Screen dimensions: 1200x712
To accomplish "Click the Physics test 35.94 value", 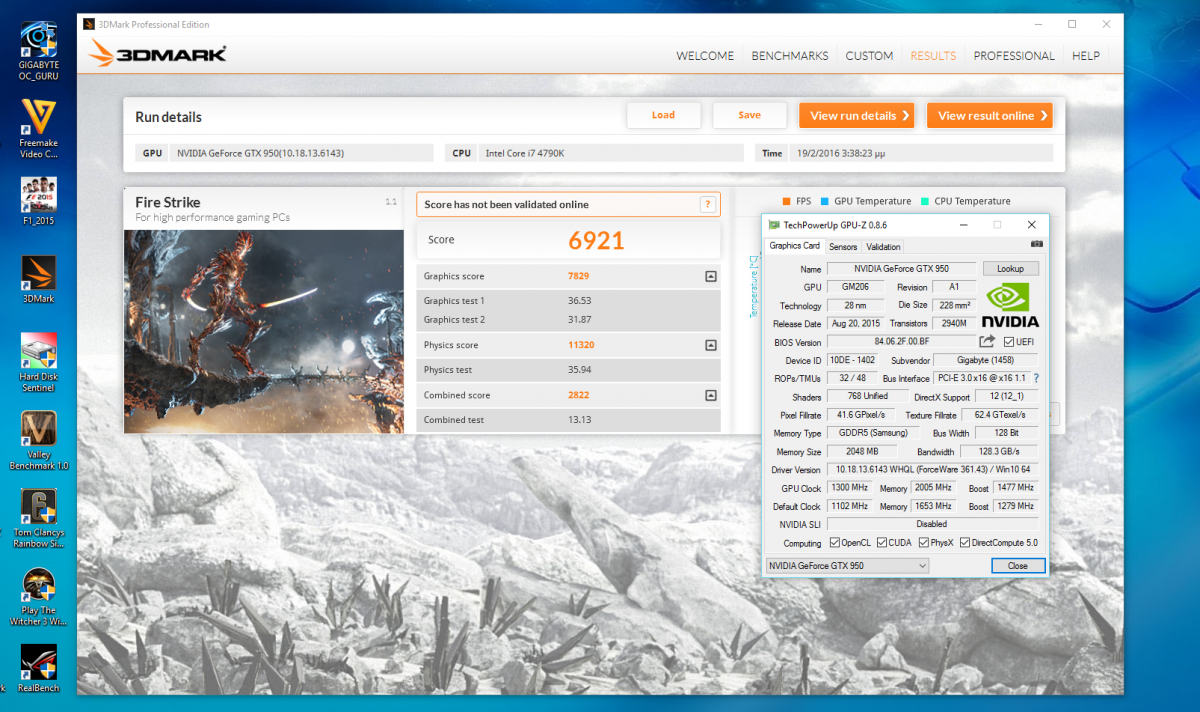I will [579, 370].
